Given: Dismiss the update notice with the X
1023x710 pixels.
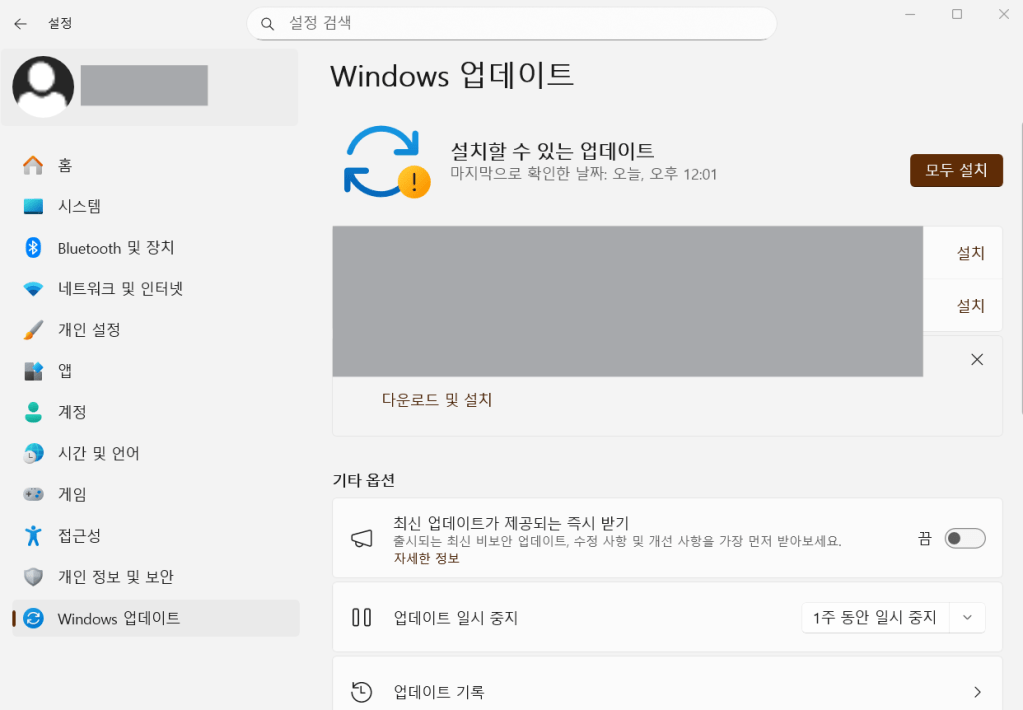Looking at the screenshot, I should (x=977, y=359).
